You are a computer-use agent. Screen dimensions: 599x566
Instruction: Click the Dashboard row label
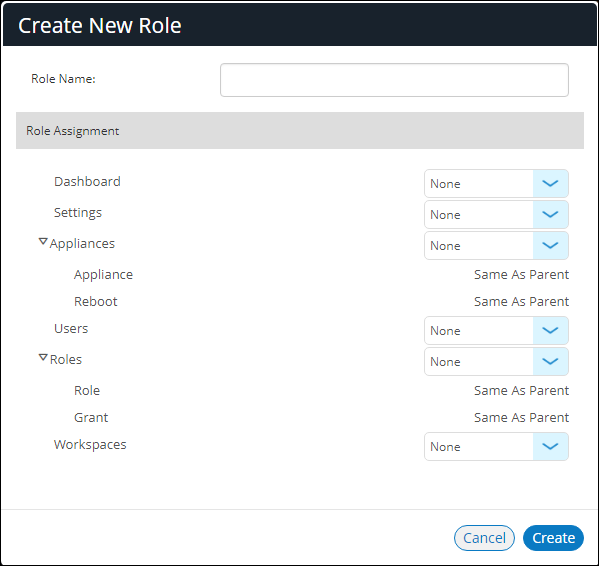[87, 181]
